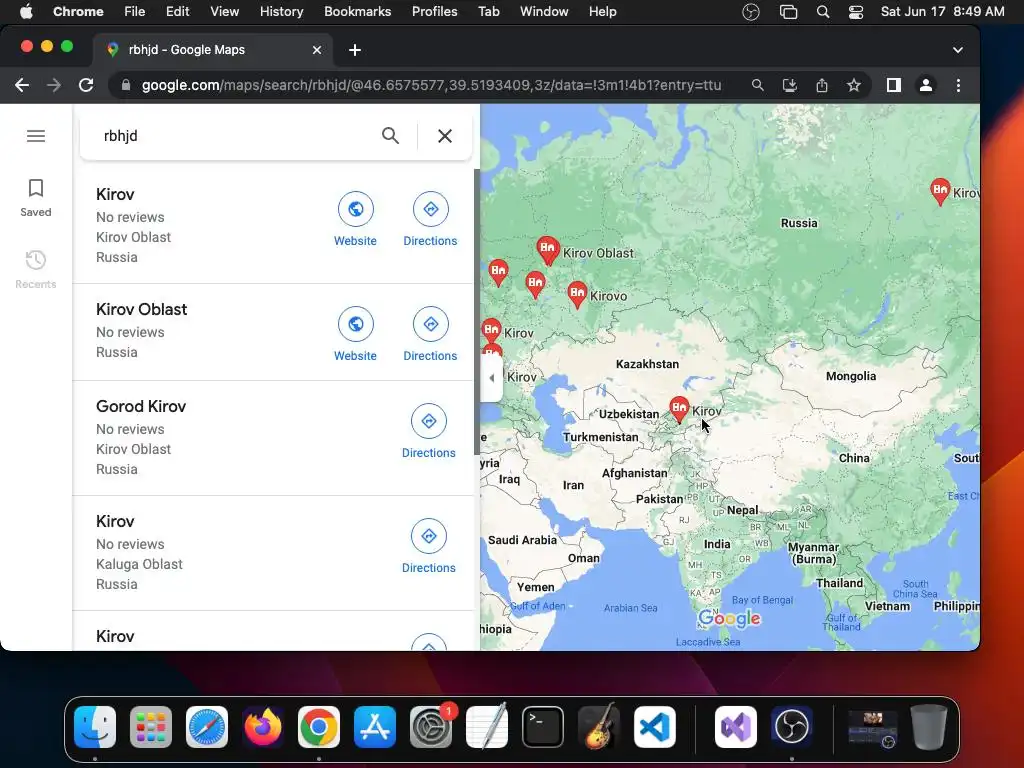Open the View menu

[224, 11]
